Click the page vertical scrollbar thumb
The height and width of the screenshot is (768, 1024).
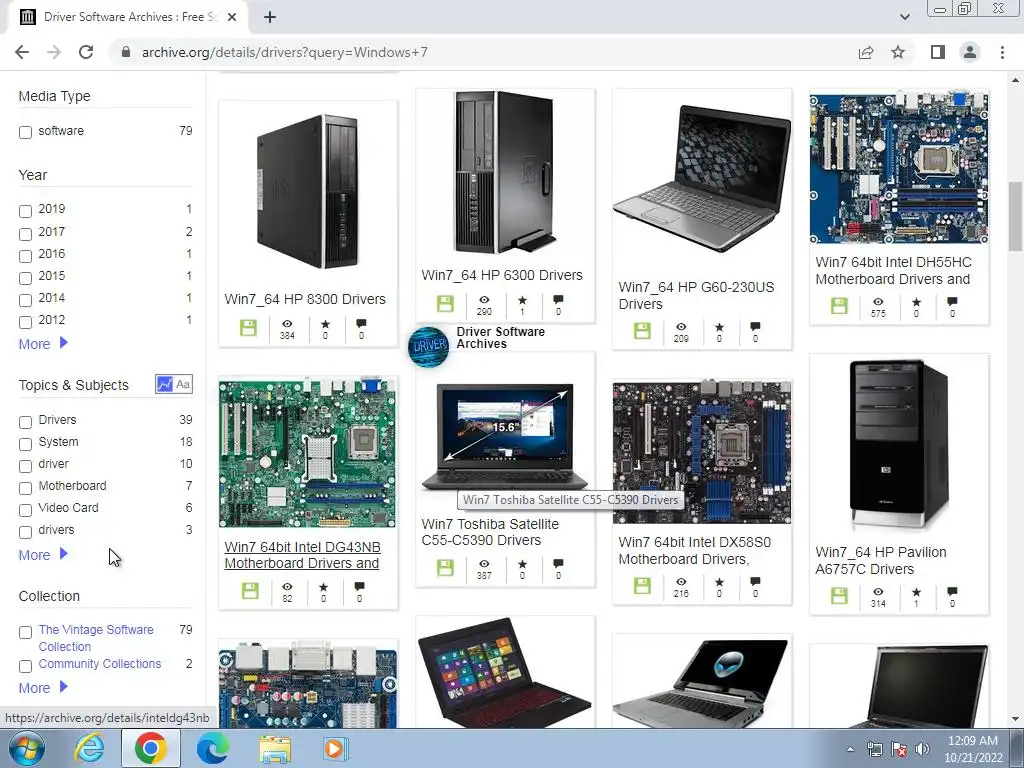pos(1015,216)
